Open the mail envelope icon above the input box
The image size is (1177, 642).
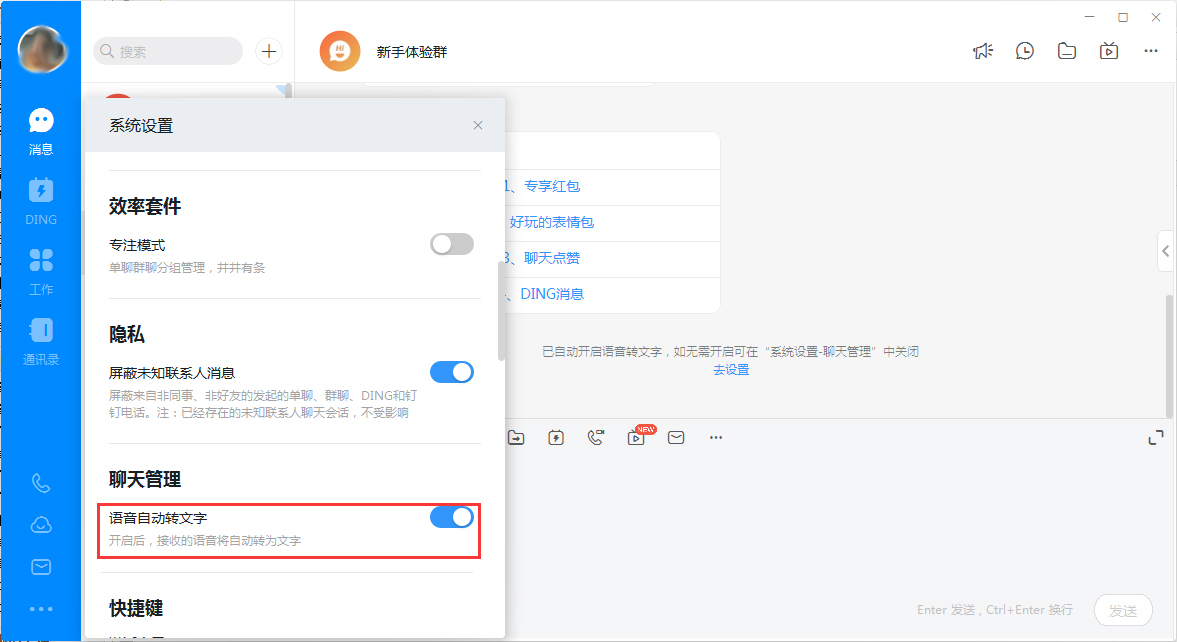tap(676, 437)
